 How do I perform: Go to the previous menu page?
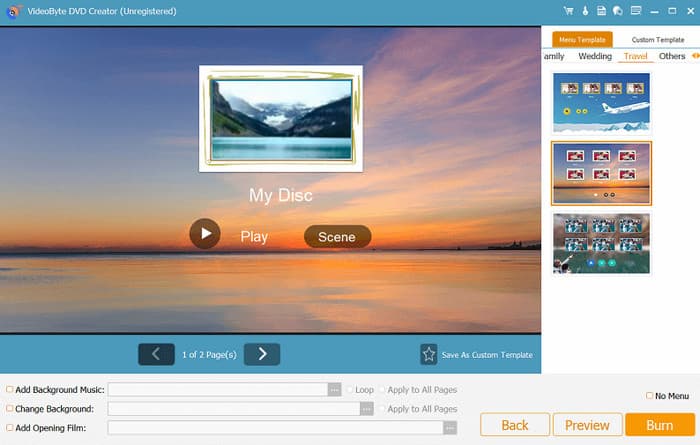coord(156,354)
